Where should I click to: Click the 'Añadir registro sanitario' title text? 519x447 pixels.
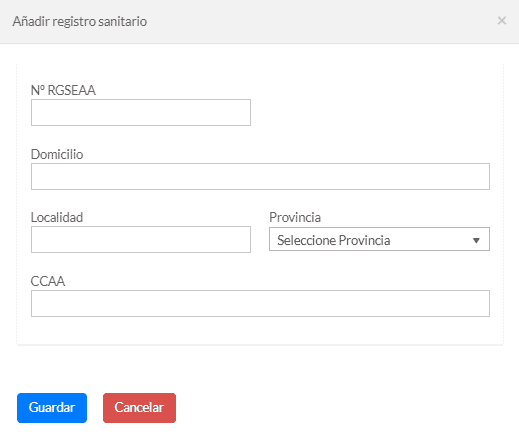[80, 21]
